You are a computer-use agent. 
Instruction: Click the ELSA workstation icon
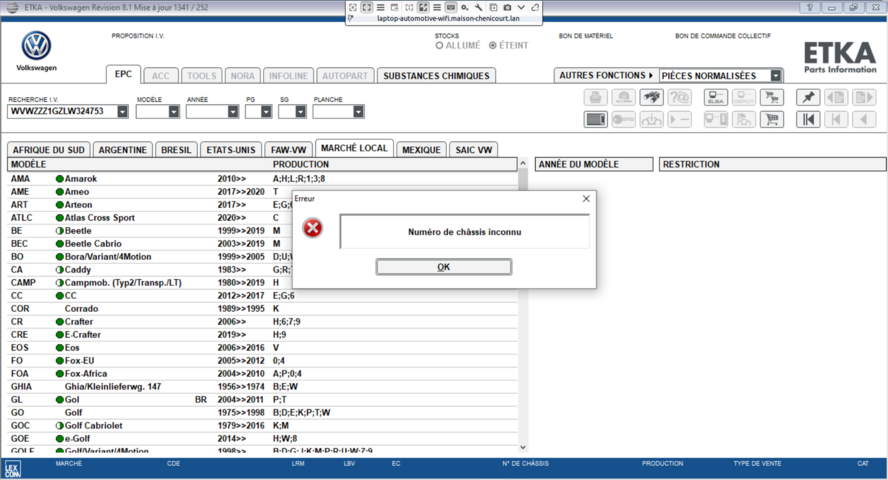click(x=716, y=97)
